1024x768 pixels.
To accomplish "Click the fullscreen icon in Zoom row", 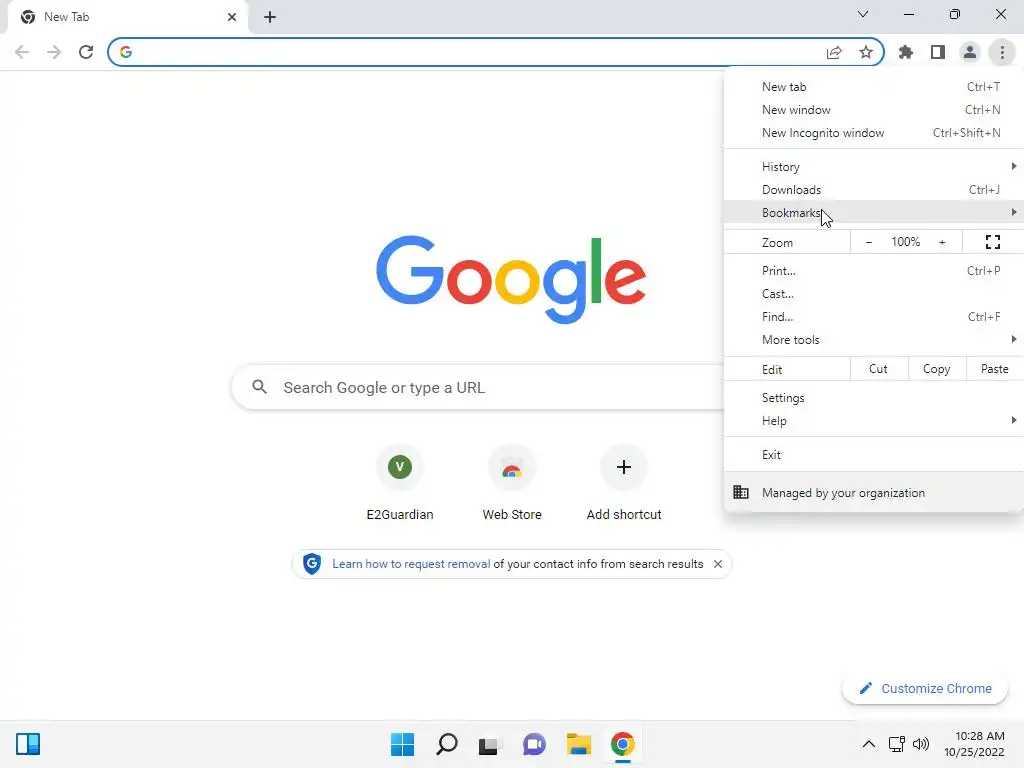I will tap(993, 242).
